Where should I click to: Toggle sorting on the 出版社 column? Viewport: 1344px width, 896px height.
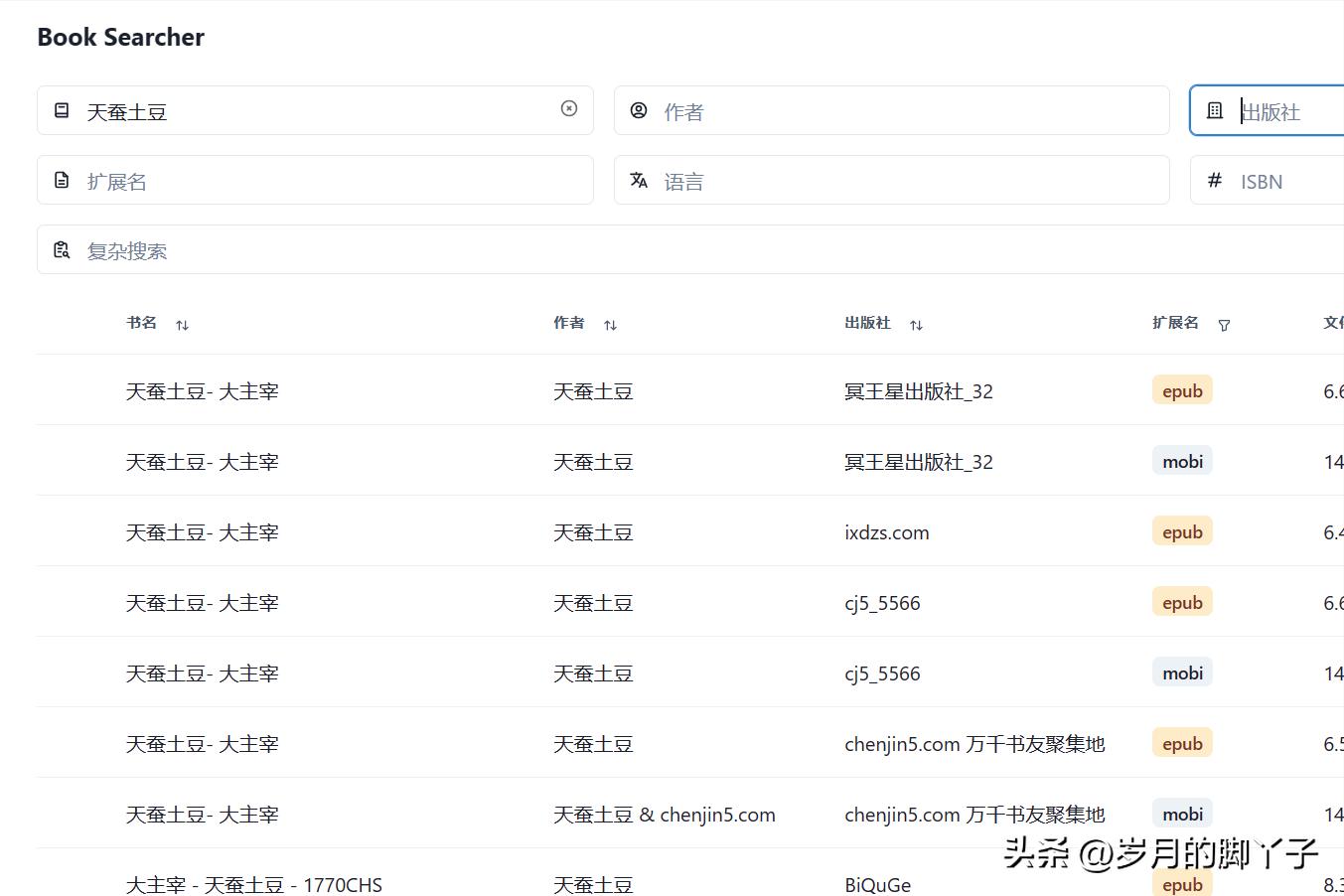(x=917, y=323)
